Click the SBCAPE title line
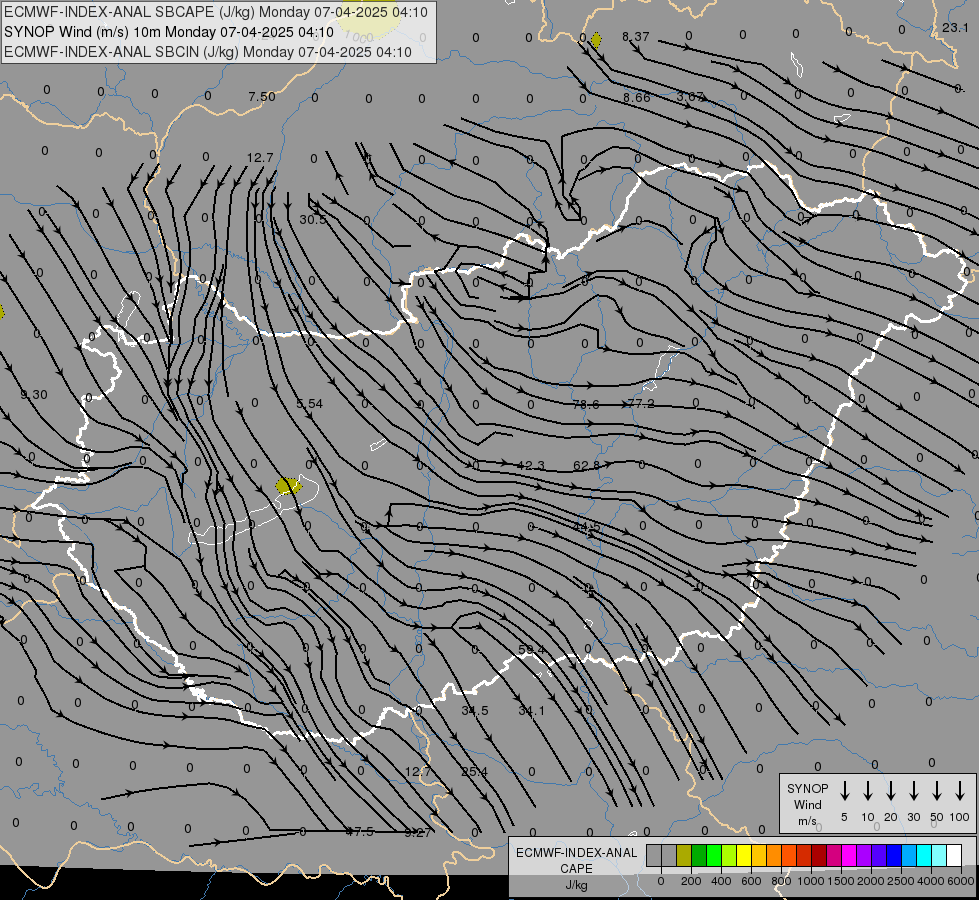 pos(216,12)
